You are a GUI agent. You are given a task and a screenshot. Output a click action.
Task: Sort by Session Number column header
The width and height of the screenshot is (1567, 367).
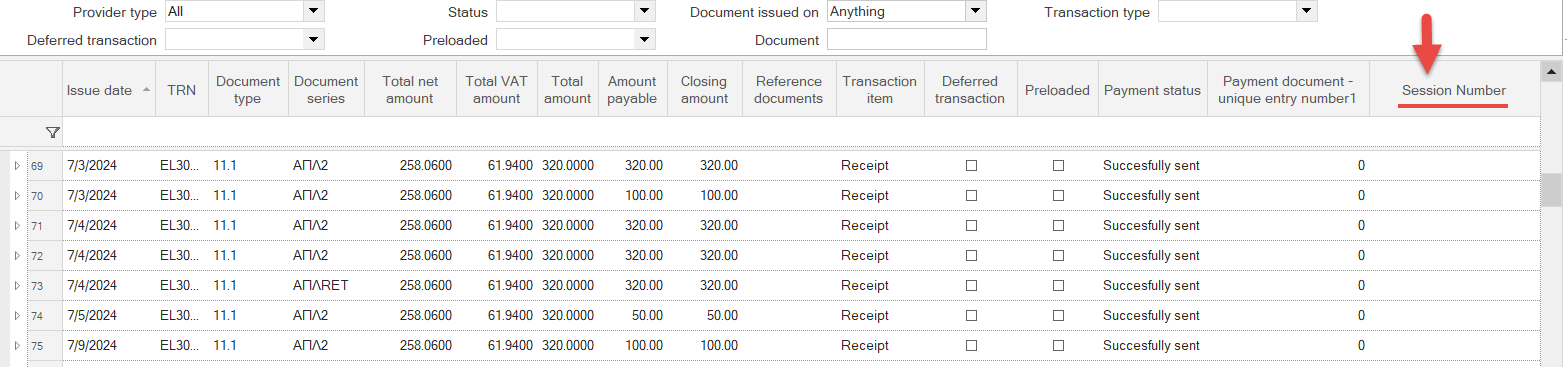[1453, 90]
